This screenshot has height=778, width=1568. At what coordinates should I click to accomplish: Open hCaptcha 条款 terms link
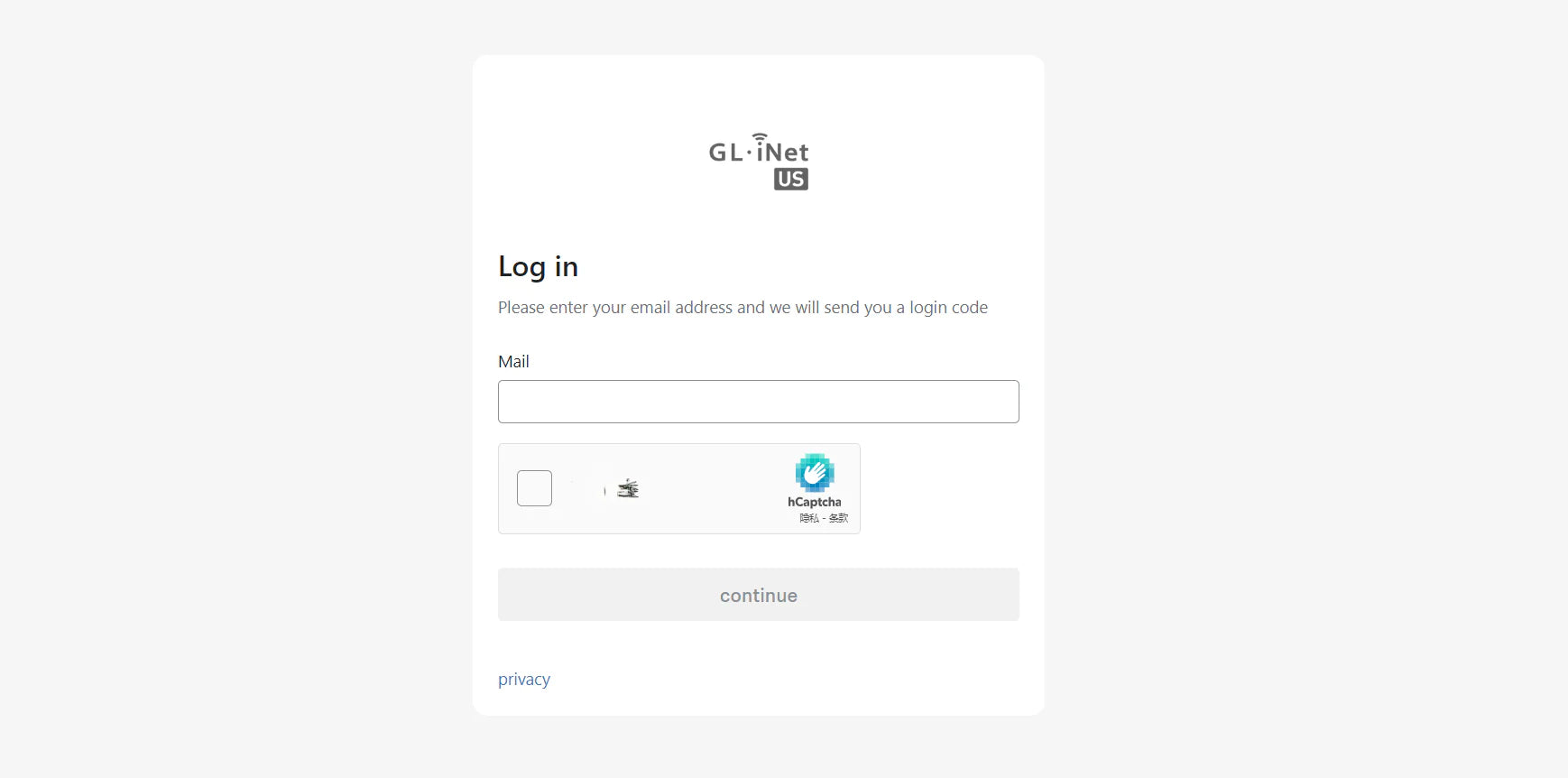tap(838, 518)
